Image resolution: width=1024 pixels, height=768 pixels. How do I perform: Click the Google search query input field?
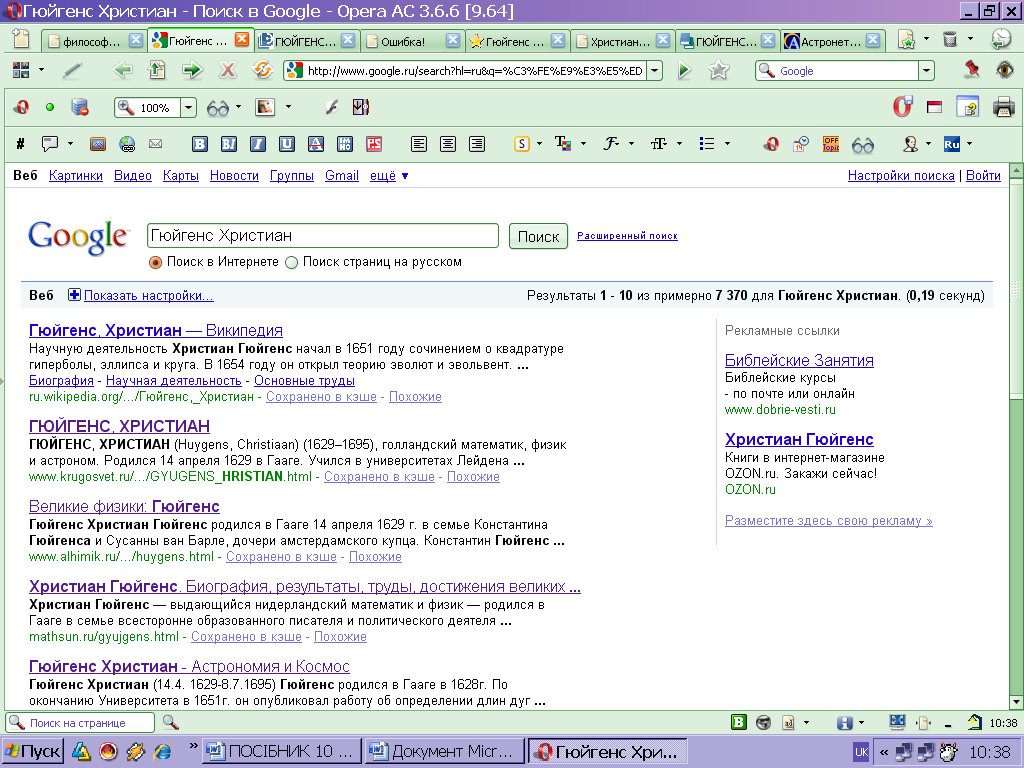(x=323, y=236)
